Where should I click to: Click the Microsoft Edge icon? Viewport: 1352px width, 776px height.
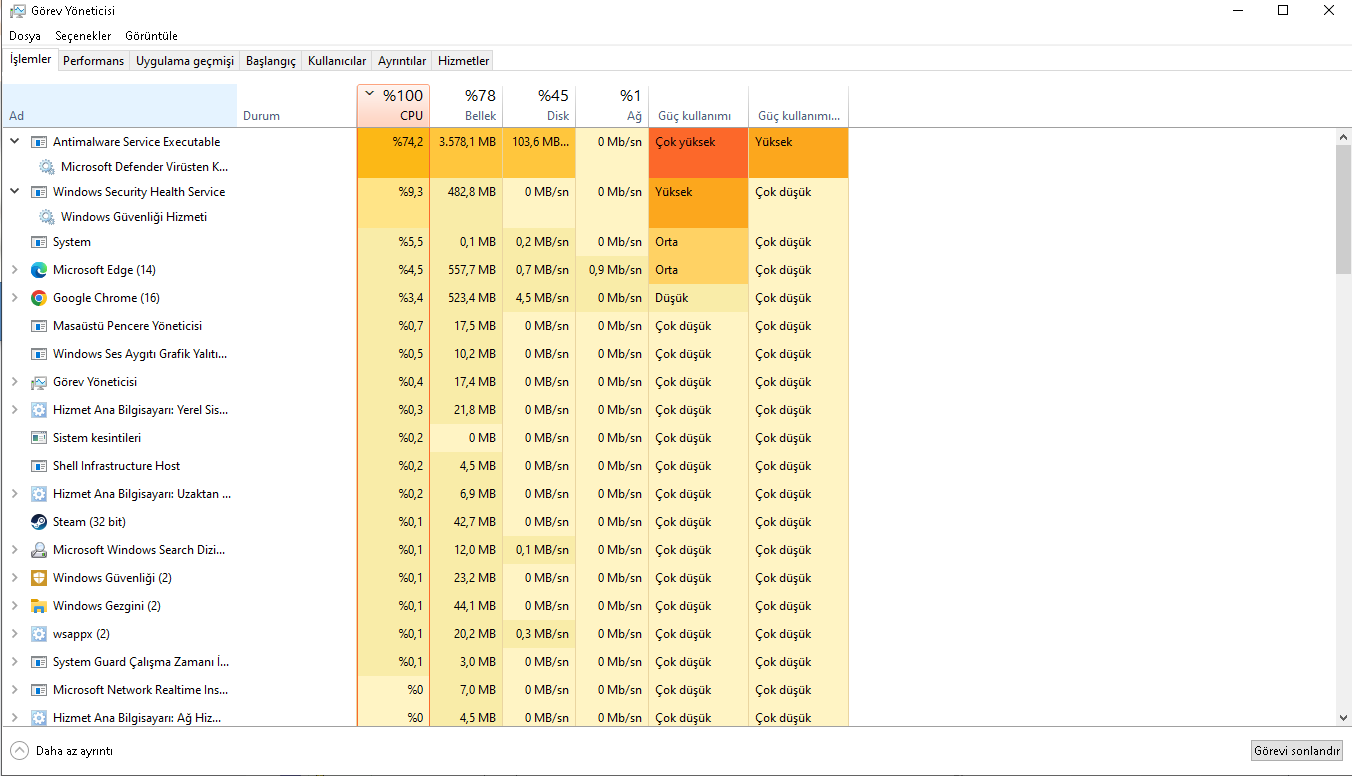coord(39,270)
